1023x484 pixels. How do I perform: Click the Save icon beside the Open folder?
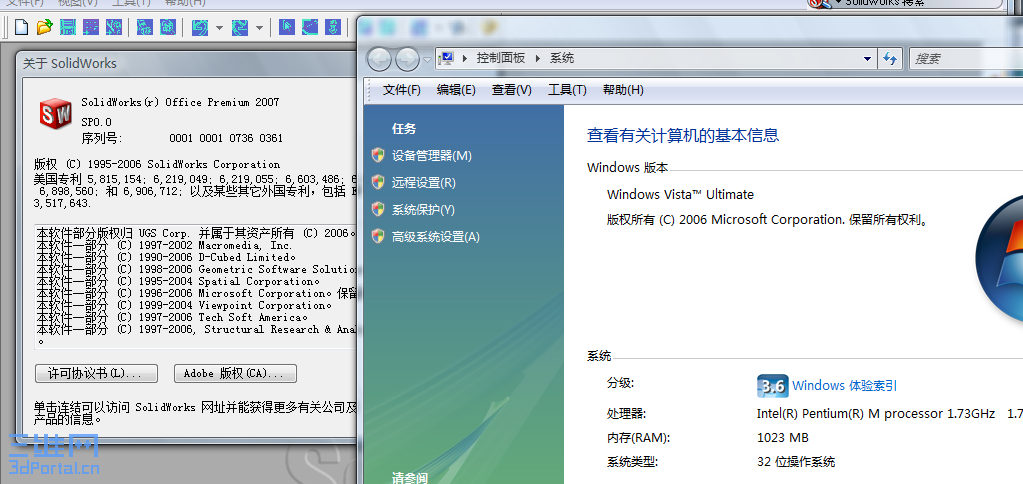point(68,27)
